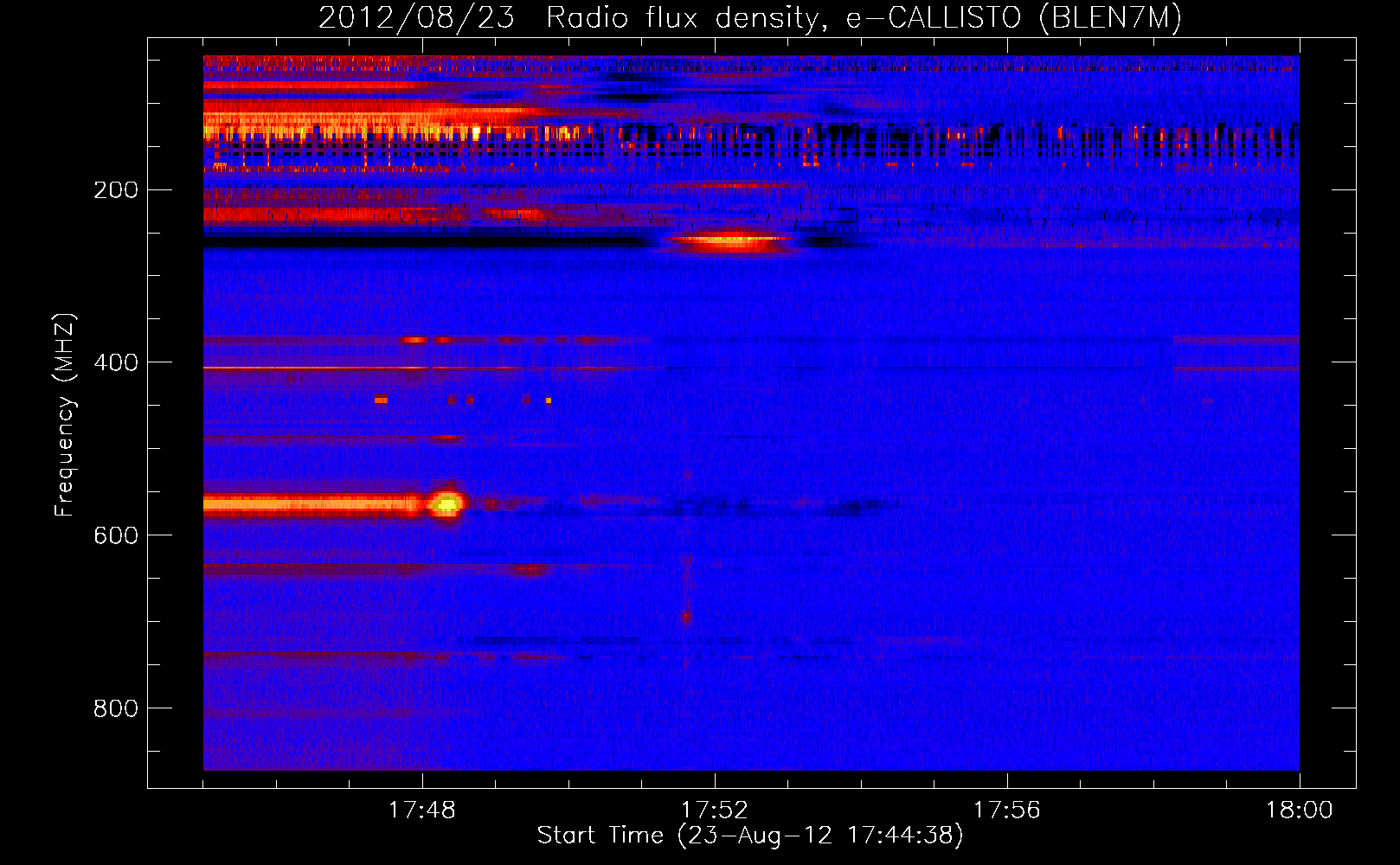Viewport: 1400px width, 865px height.
Task: Click the plot title naming e-CALLISTO (BLEN7M)
Action: [x=750, y=18]
